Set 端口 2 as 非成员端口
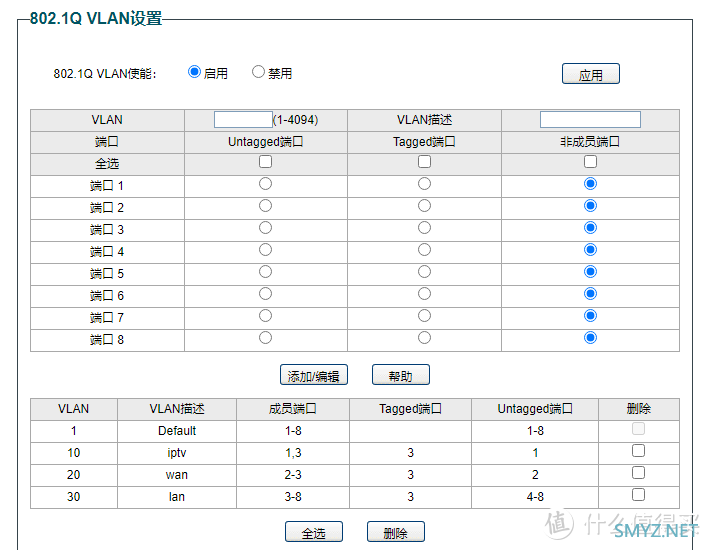This screenshot has width=711, height=550. coord(590,206)
